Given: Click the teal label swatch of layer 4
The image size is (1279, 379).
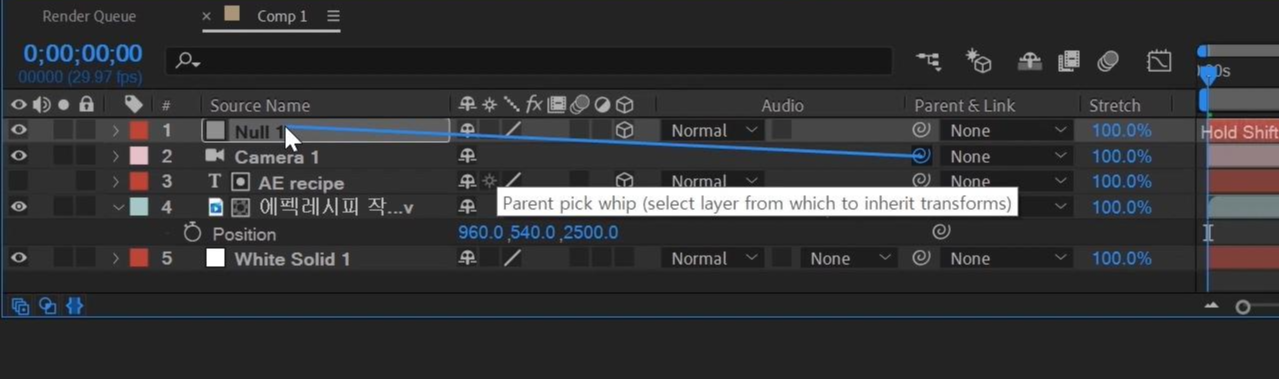Looking at the screenshot, I should [138, 207].
